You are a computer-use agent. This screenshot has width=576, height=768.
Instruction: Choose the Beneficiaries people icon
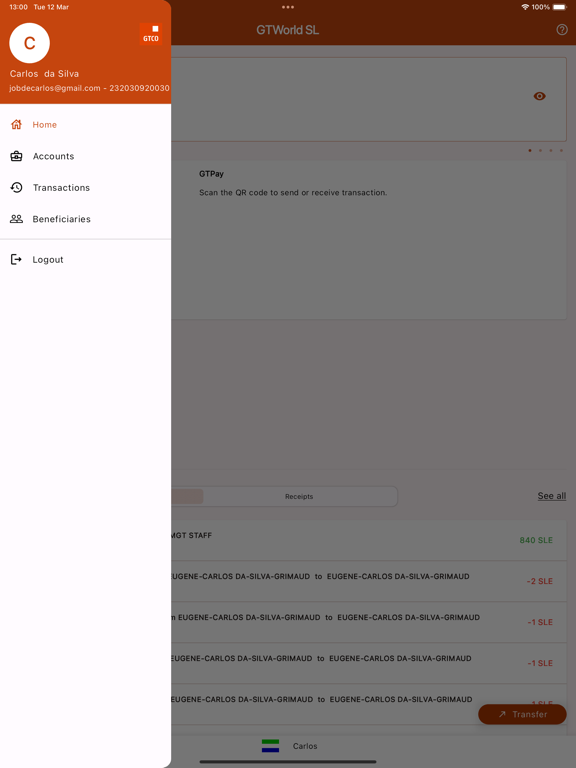pyautogui.click(x=16, y=219)
